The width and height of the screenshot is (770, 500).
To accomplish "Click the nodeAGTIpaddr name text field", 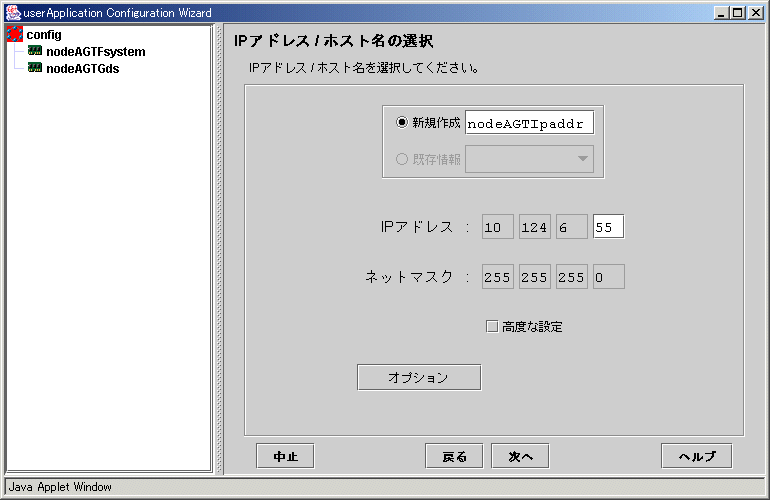I will tap(529, 123).
